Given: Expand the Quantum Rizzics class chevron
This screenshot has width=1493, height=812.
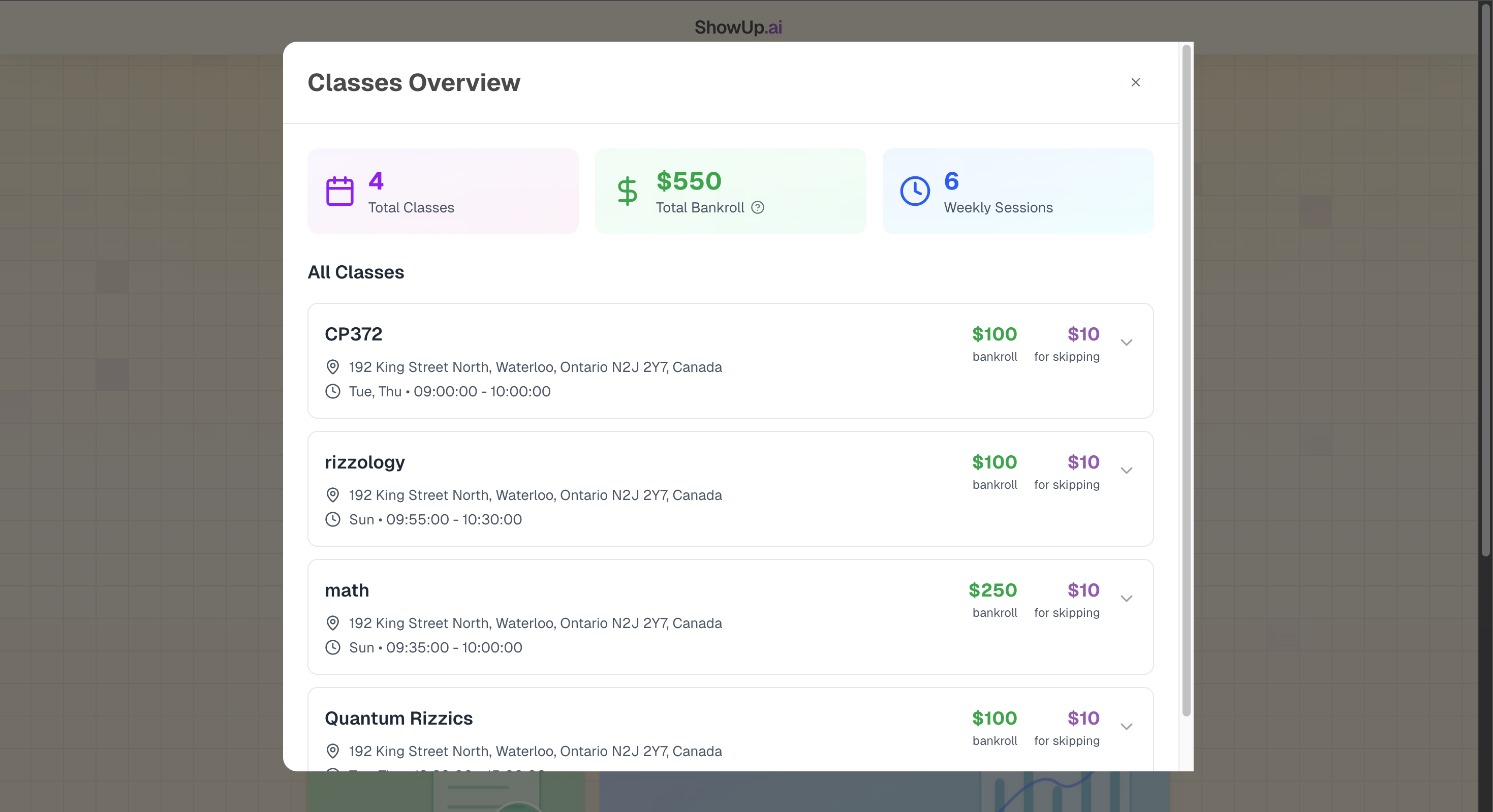Looking at the screenshot, I should click(1126, 727).
